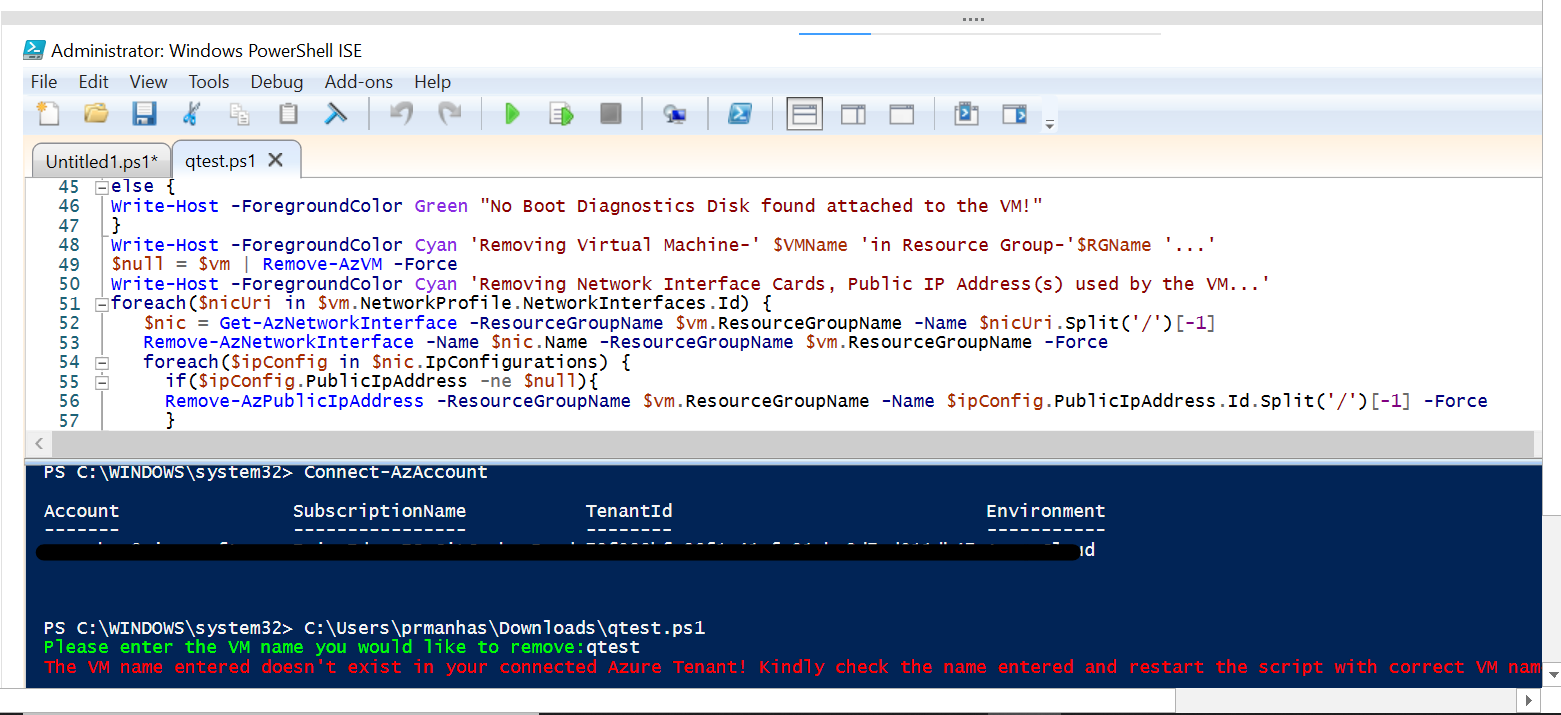The image size is (1561, 715).
Task: Stop operation with the square icon
Action: point(610,114)
